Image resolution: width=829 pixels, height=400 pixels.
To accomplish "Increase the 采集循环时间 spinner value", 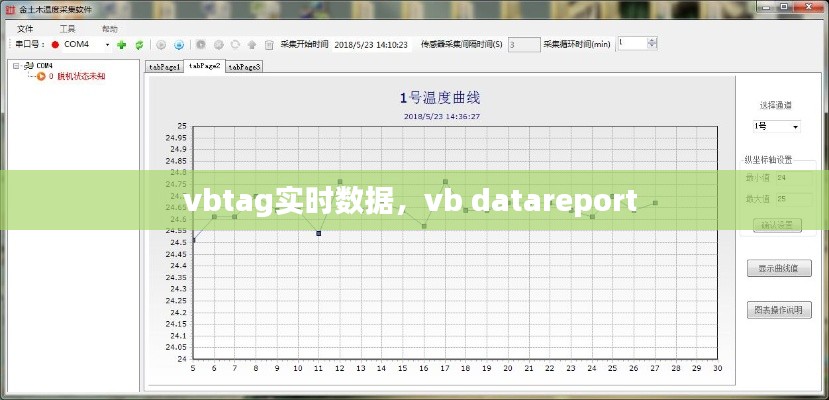I will click(x=653, y=41).
